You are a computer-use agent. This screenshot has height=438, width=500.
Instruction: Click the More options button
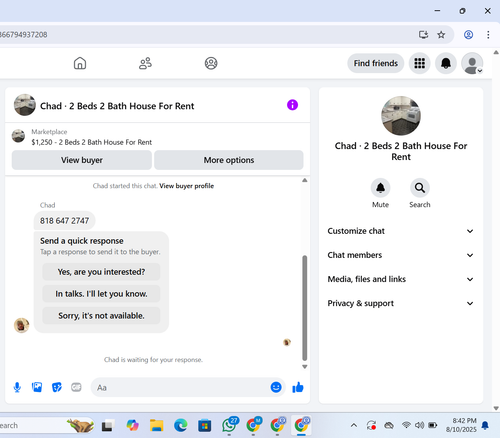[229, 160]
